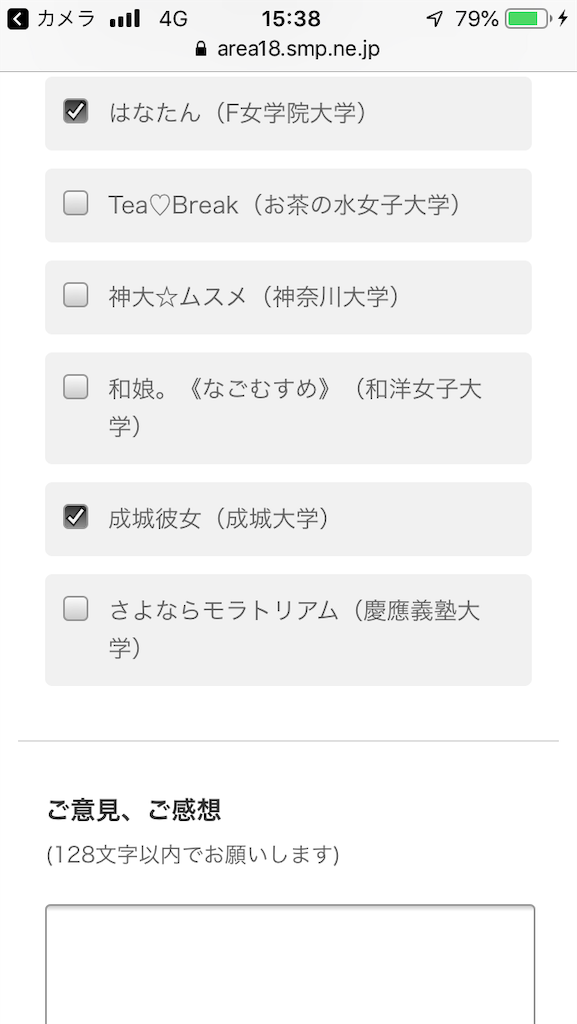Viewport: 577px width, 1024px height.
Task: Tap the 4G network indicator
Action: (x=173, y=20)
